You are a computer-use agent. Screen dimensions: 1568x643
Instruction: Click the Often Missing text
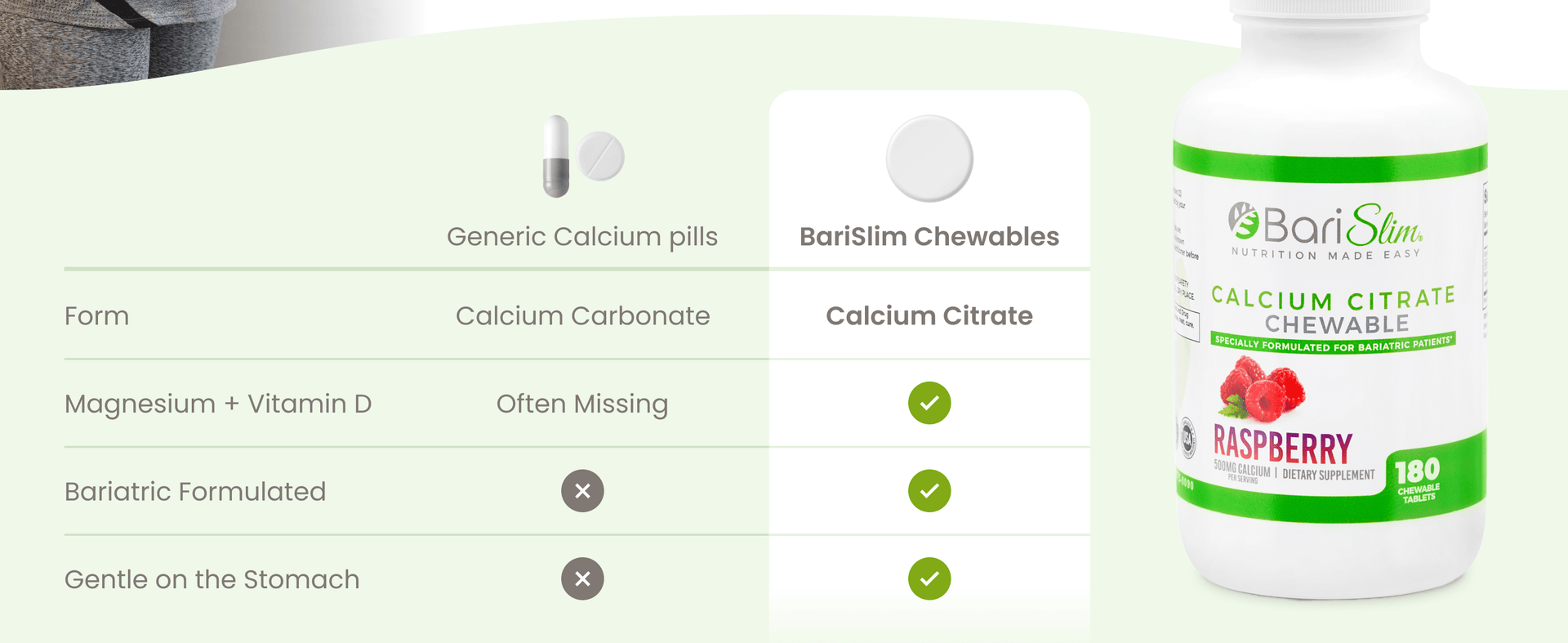pos(582,404)
